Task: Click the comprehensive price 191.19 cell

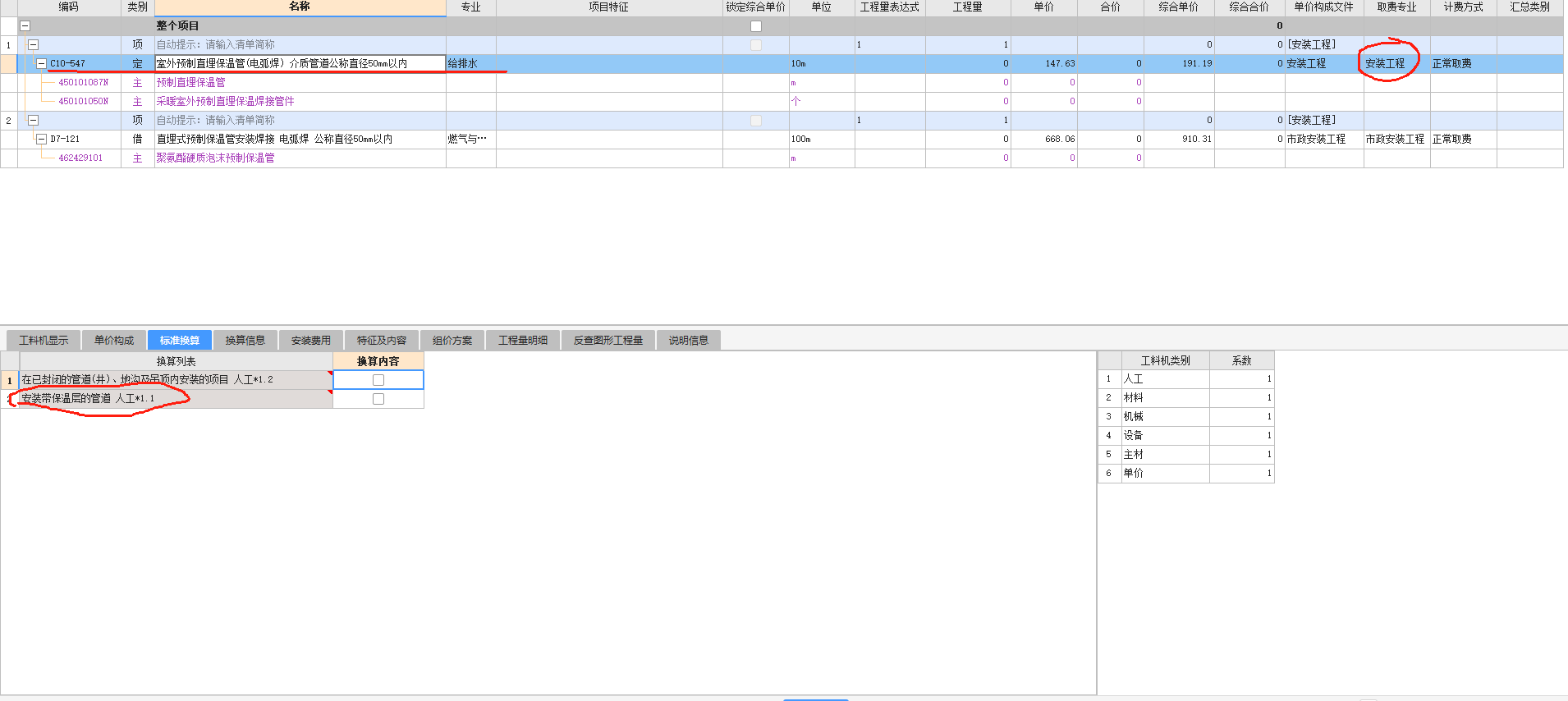Action: (1179, 64)
